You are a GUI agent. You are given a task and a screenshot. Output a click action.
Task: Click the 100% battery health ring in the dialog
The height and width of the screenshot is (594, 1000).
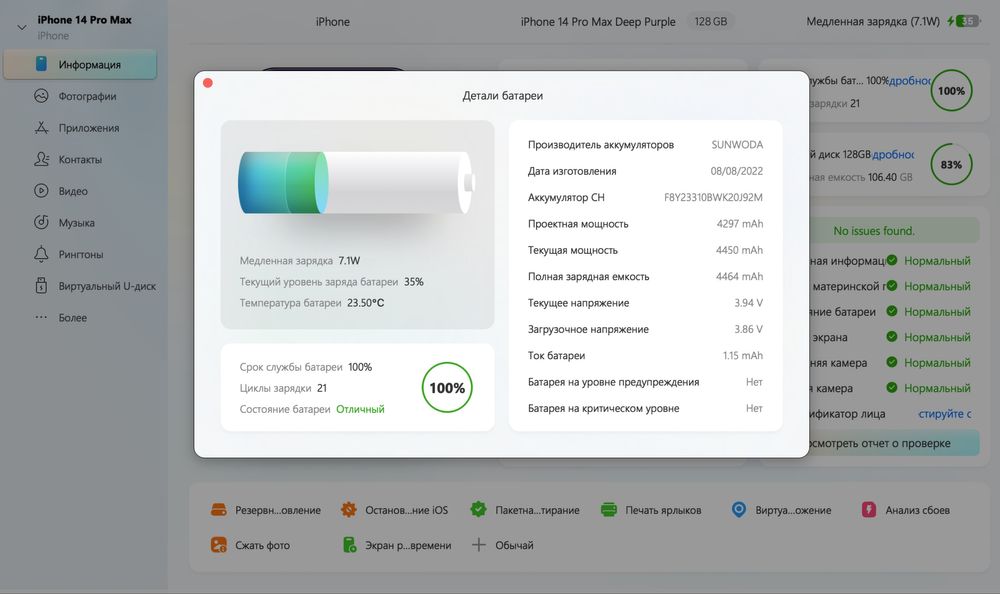447,387
